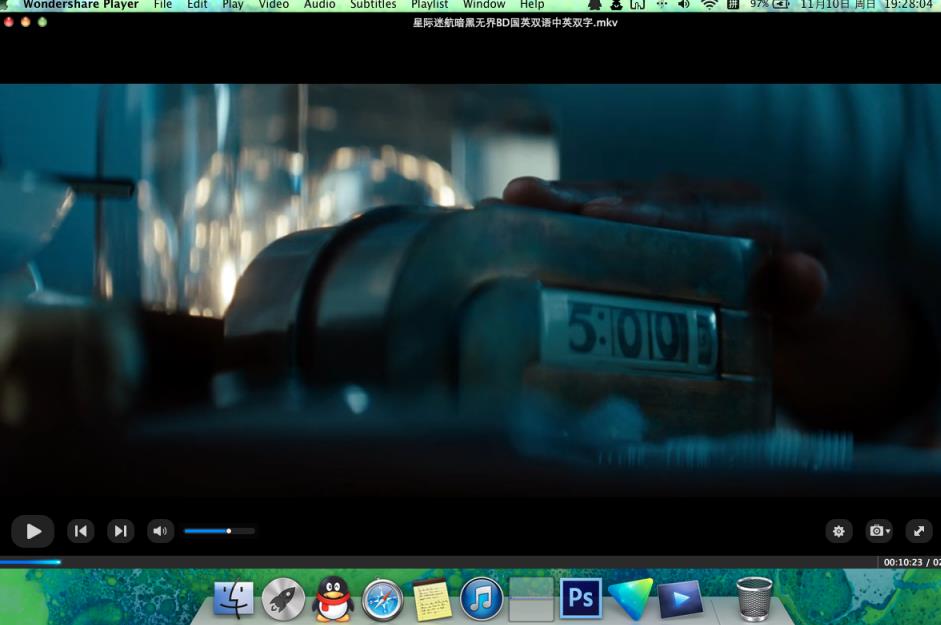Viewport: 941px width, 625px height.
Task: Open the Subtitles menu
Action: 373,5
